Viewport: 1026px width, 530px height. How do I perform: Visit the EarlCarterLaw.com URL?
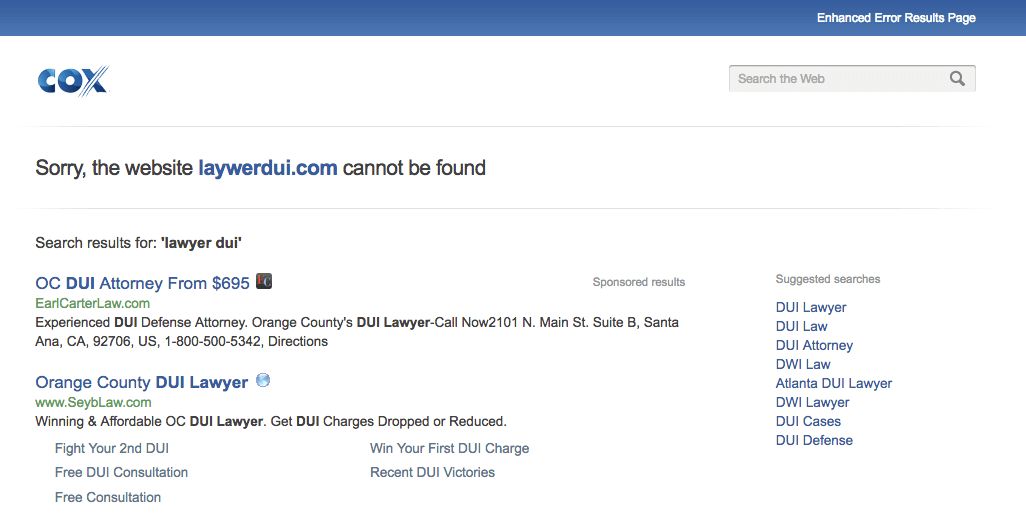pyautogui.click(x=92, y=303)
